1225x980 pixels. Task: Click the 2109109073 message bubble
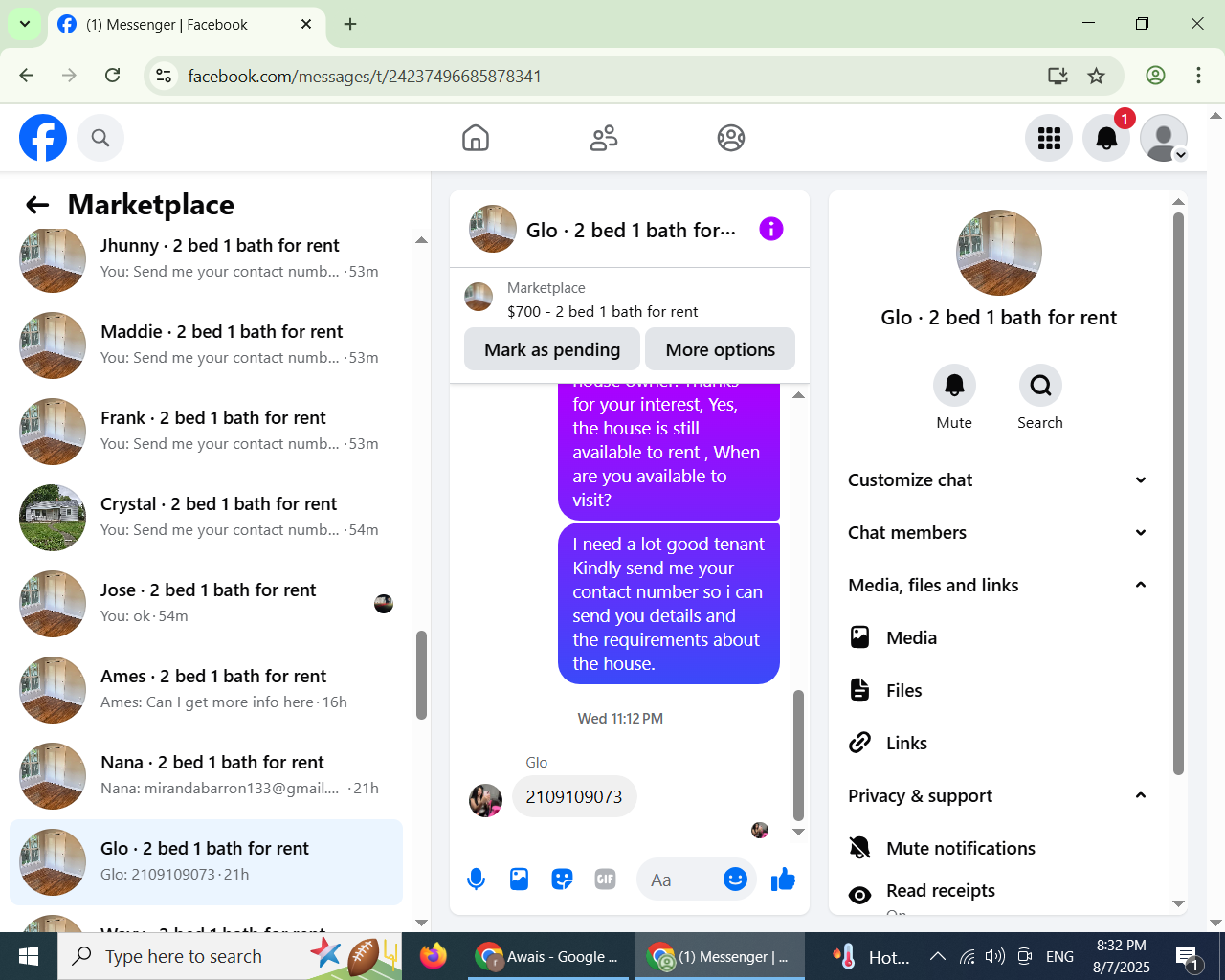[574, 796]
